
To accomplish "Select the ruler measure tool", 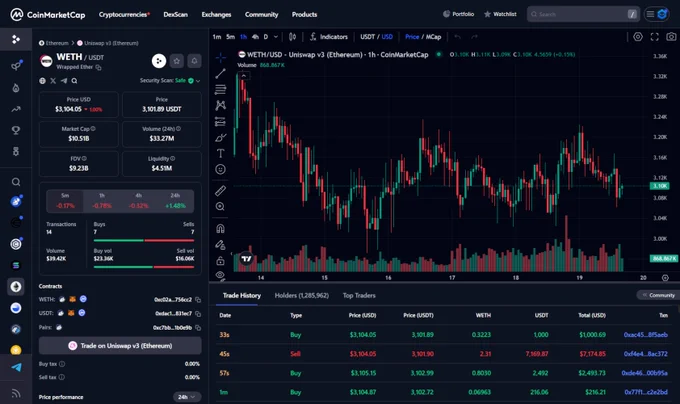I will coord(220,190).
